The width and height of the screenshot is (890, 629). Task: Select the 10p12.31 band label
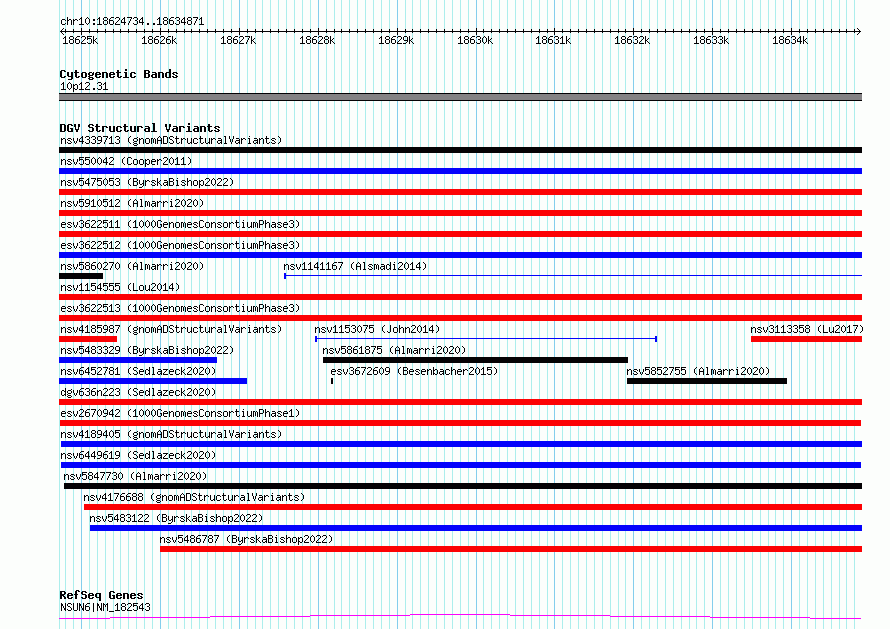click(x=84, y=86)
